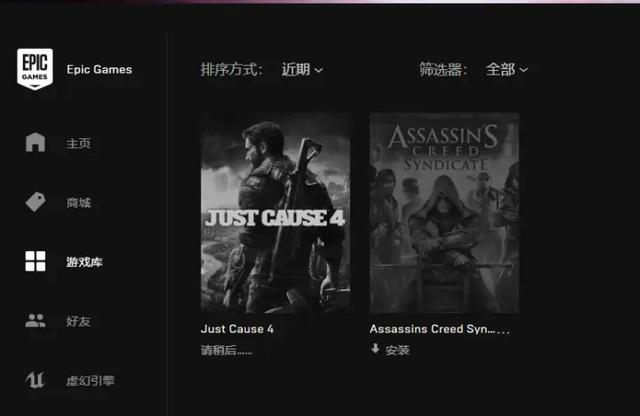Click the home house icon
Image resolution: width=640 pixels, height=416 pixels.
[36, 142]
